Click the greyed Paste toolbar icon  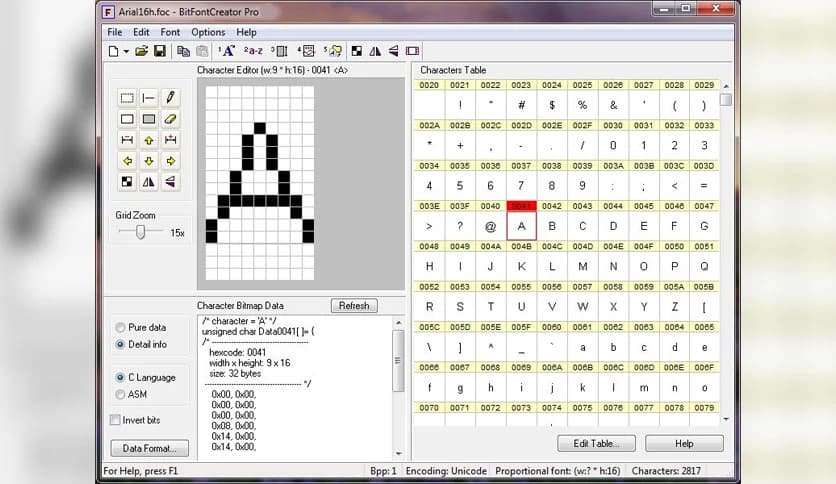(x=202, y=51)
